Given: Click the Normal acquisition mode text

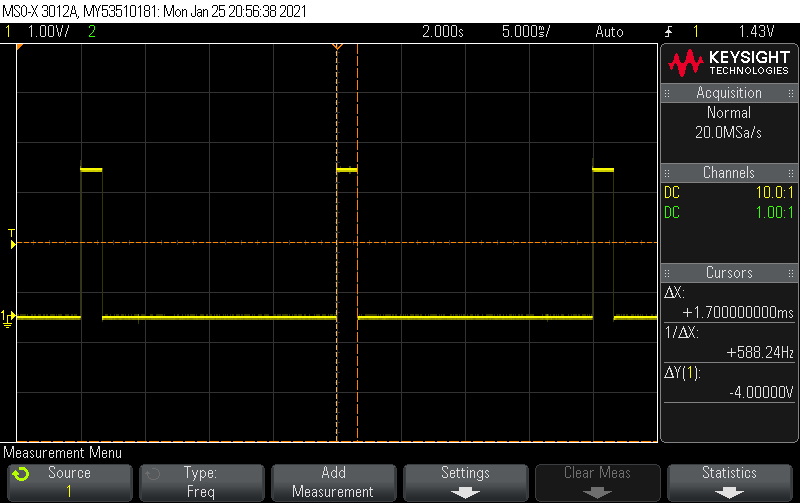Looking at the screenshot, I should tap(729, 113).
